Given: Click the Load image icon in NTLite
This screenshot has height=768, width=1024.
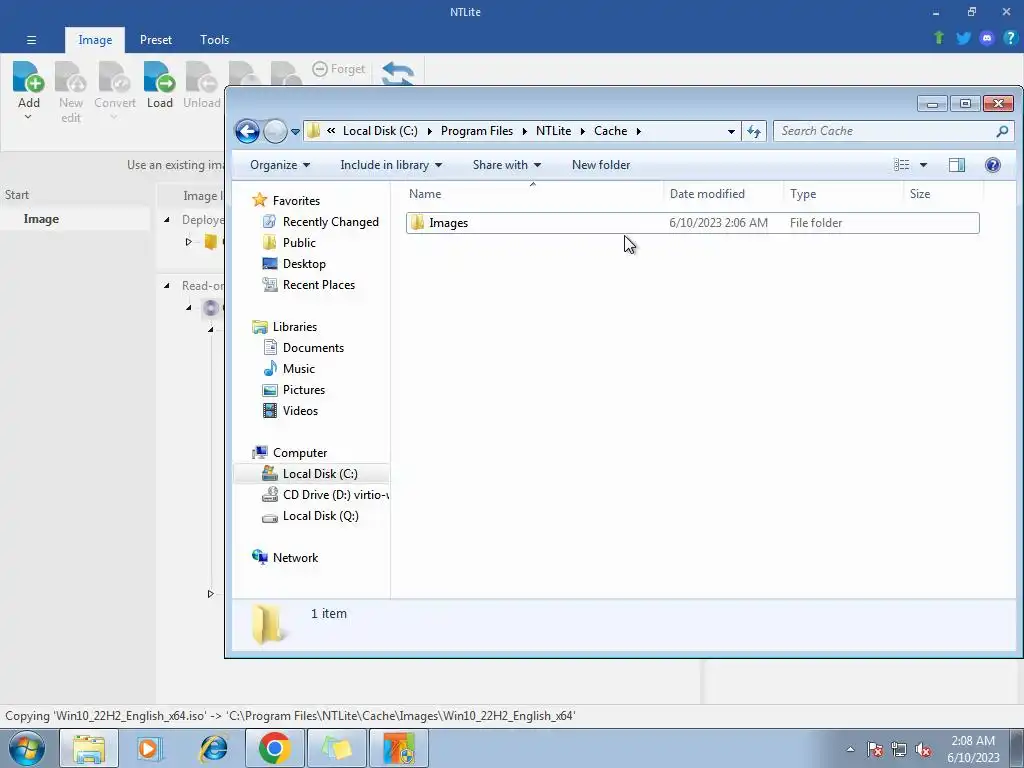Looking at the screenshot, I should pyautogui.click(x=159, y=77).
